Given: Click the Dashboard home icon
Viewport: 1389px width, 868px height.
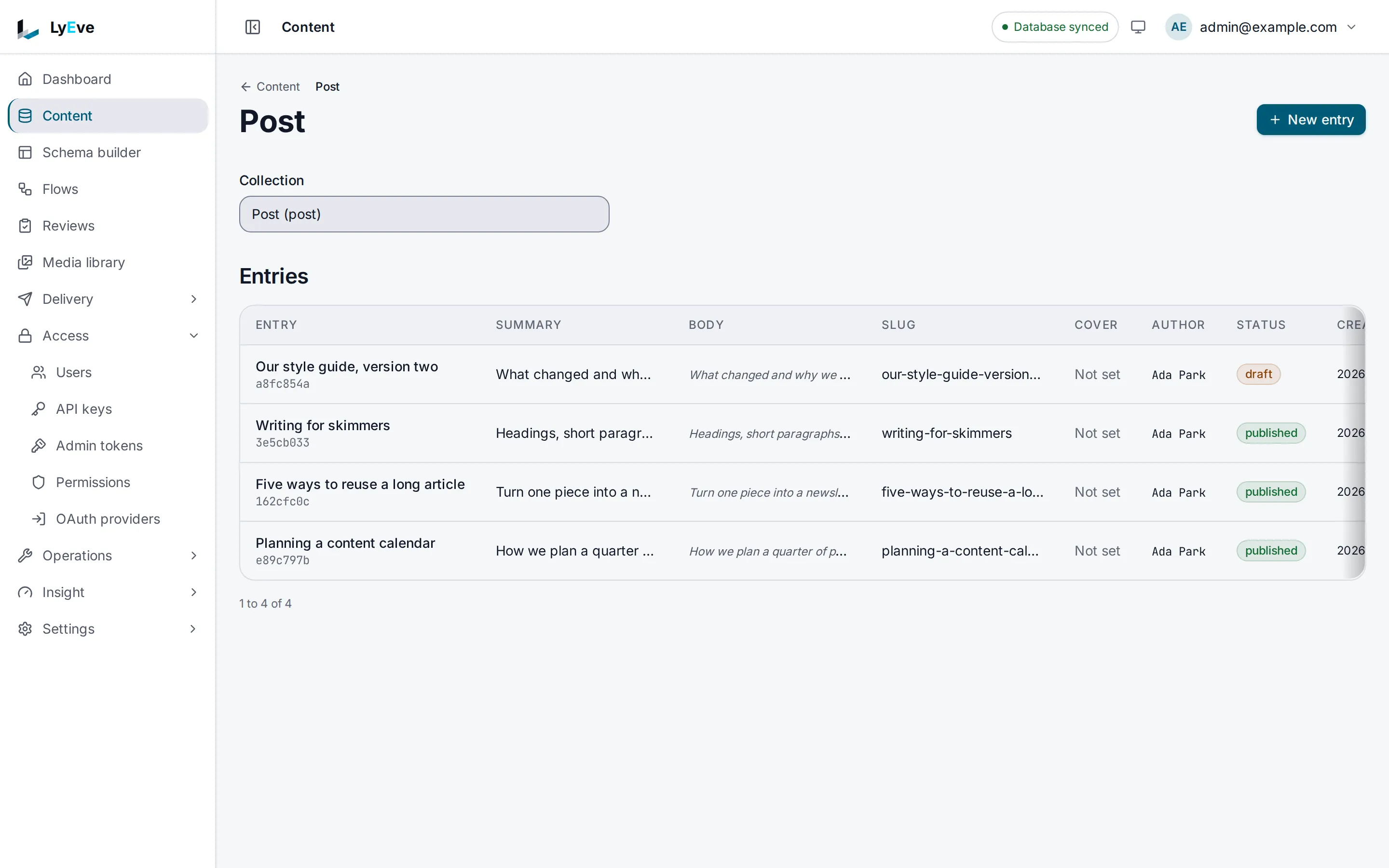Looking at the screenshot, I should coord(25,79).
